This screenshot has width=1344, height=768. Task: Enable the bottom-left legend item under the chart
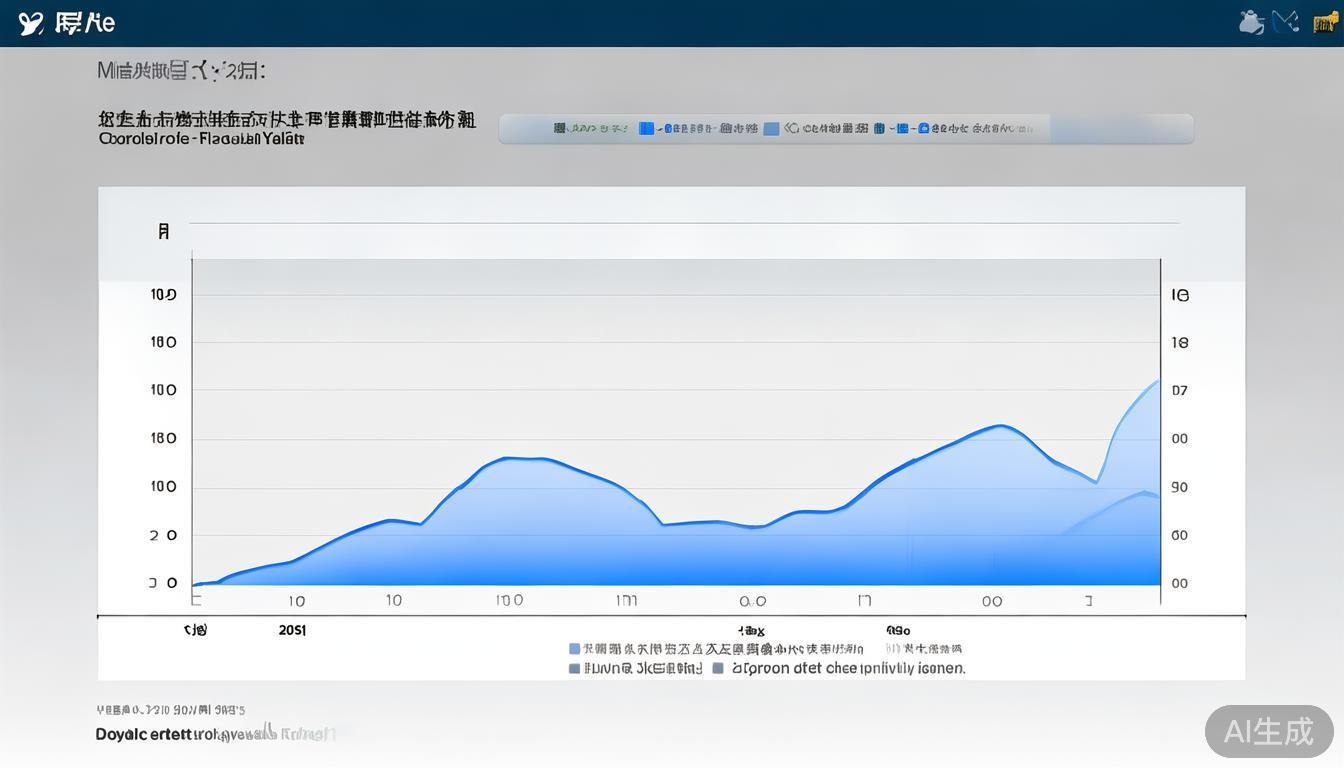573,667
